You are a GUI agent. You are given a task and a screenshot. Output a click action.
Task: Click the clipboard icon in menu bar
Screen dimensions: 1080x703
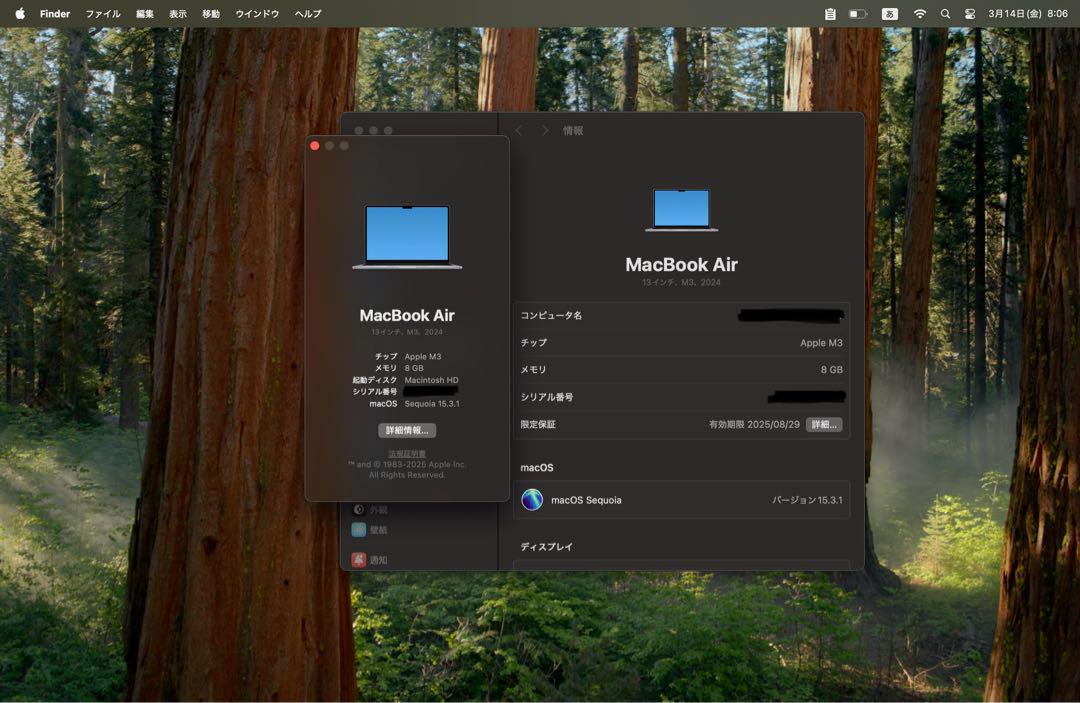[830, 14]
